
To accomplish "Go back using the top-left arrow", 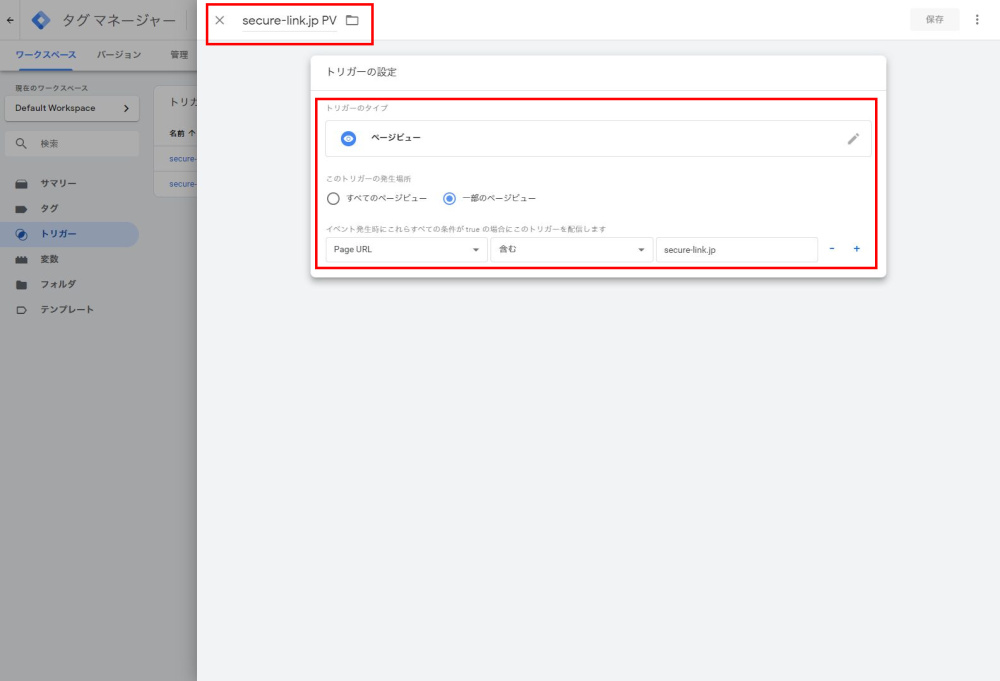I will coord(11,20).
